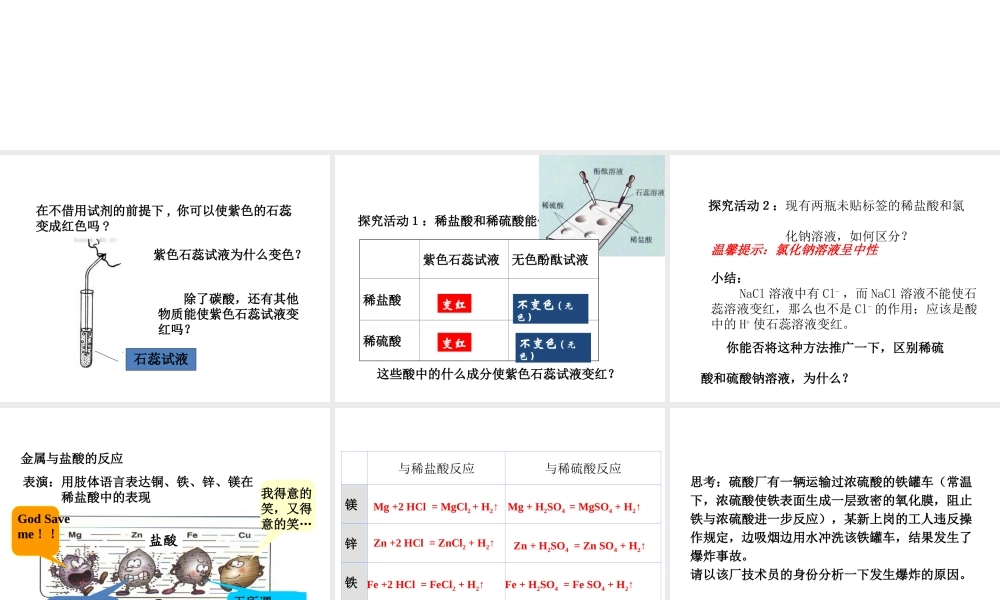Select the equation Fe + H₂SO₄ = FeSO₄ + H₂↑
1000x600 pixels.
coord(569,584)
